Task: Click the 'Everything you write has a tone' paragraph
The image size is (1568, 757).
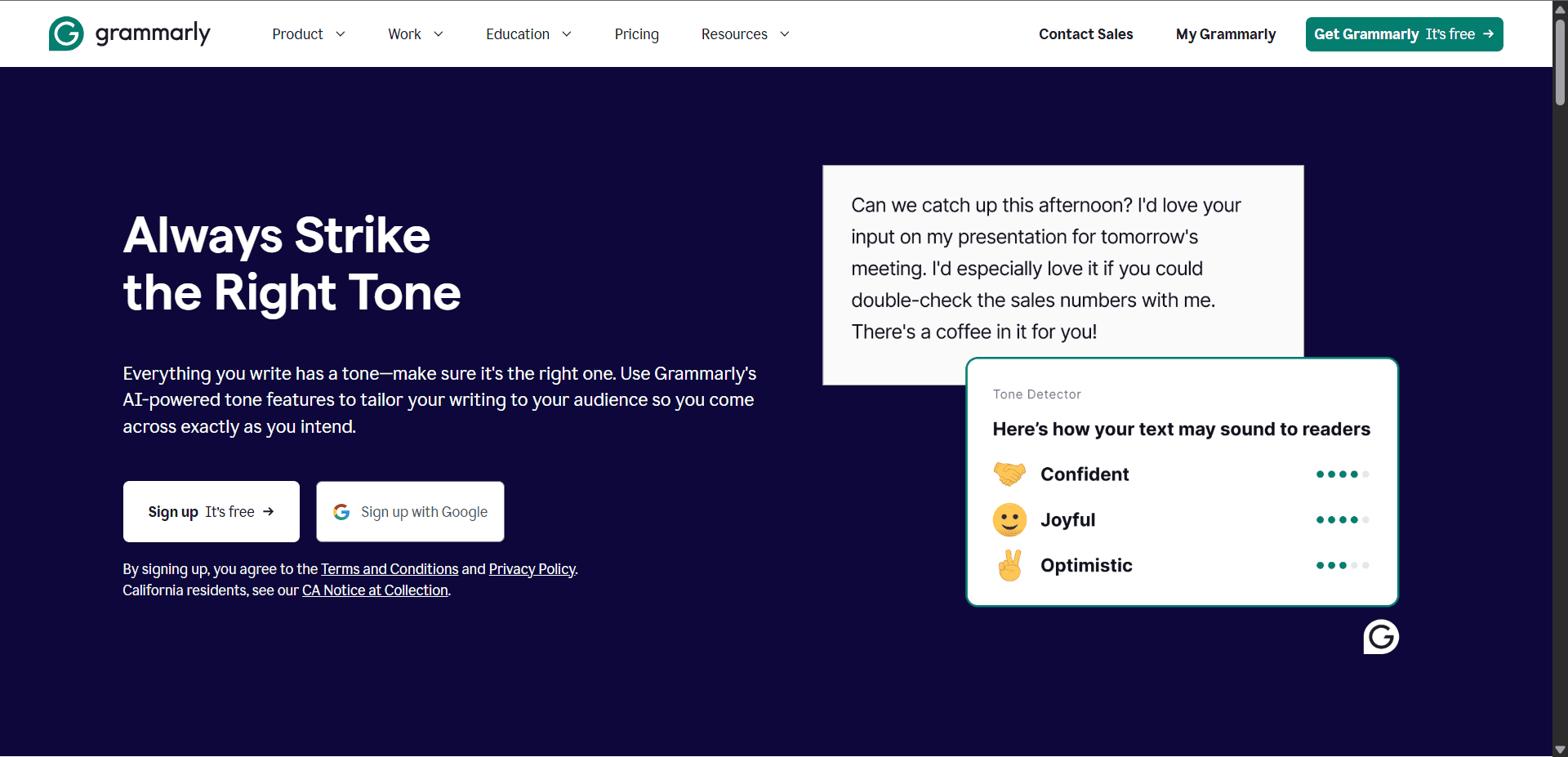Action: point(439,400)
